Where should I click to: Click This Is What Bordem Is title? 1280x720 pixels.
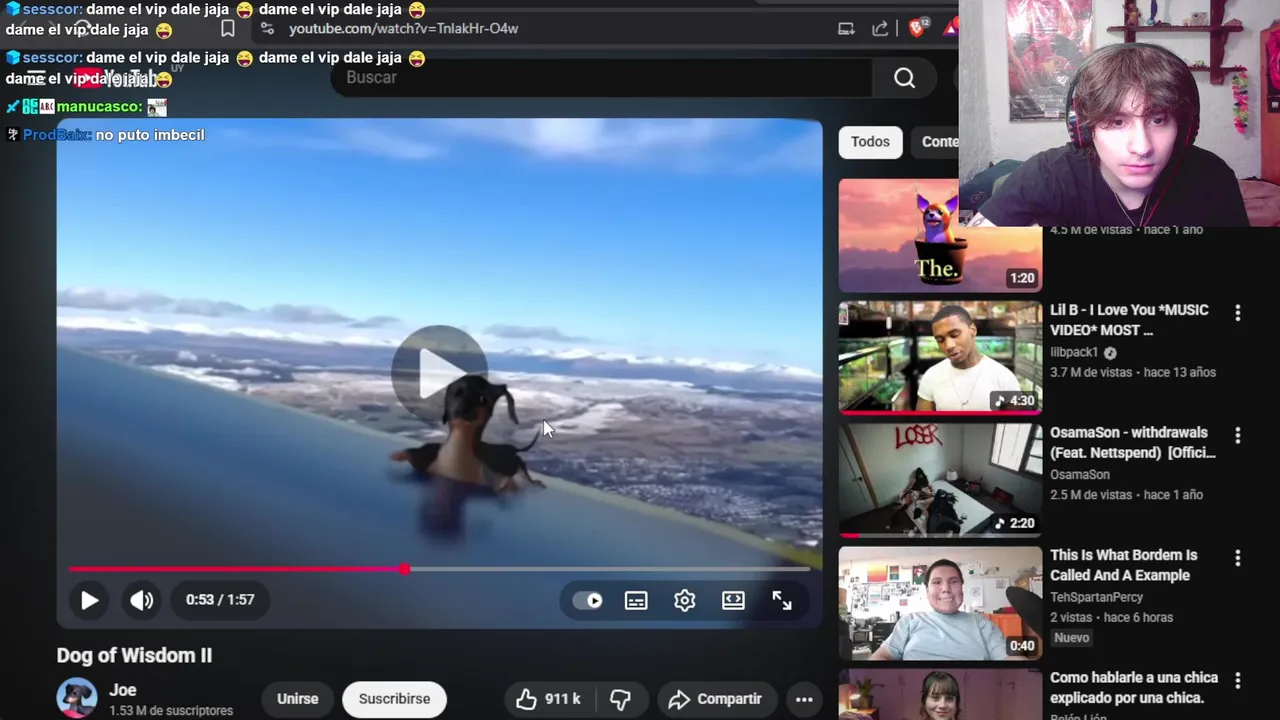pos(1123,565)
